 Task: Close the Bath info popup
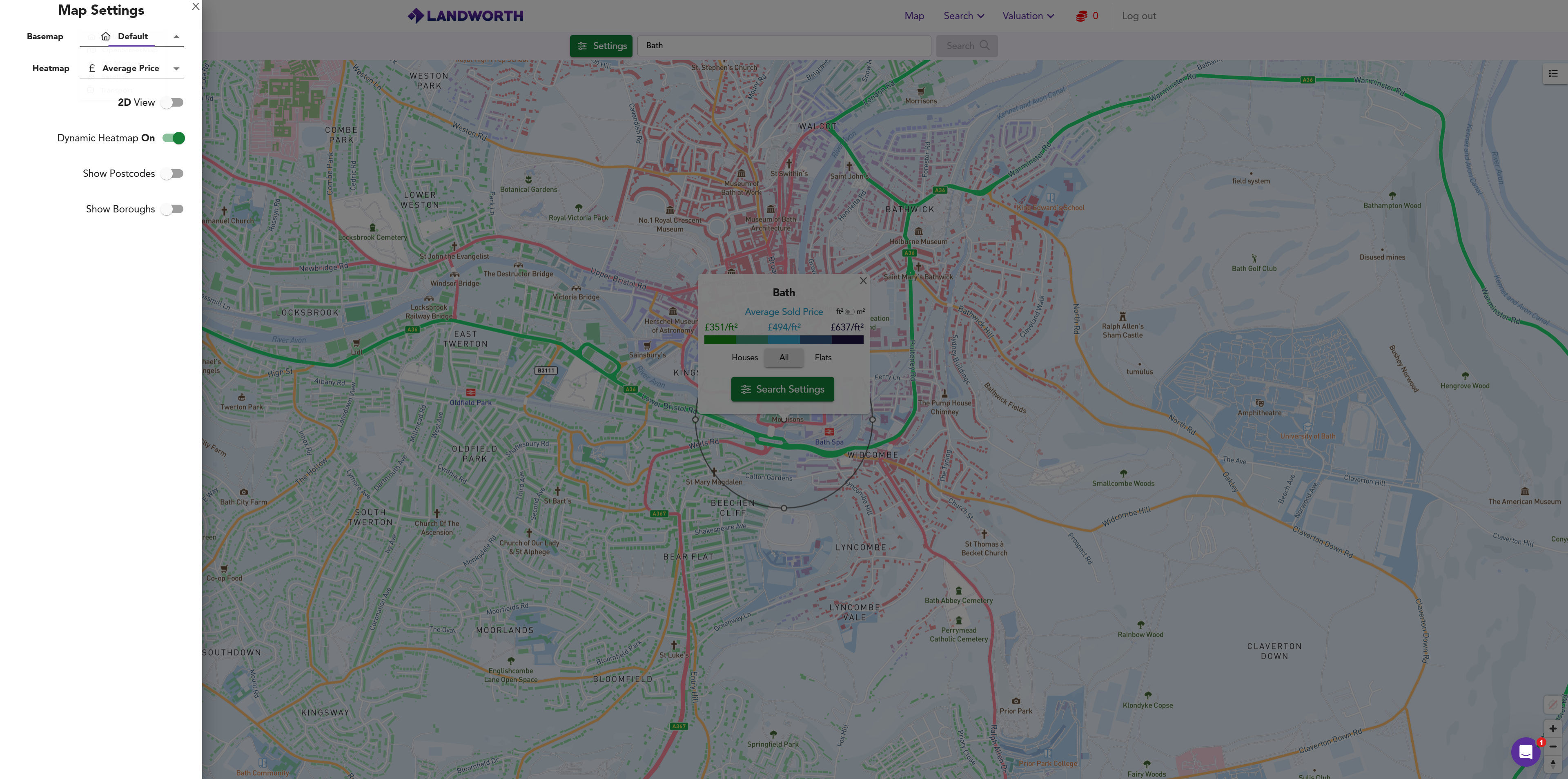863,281
